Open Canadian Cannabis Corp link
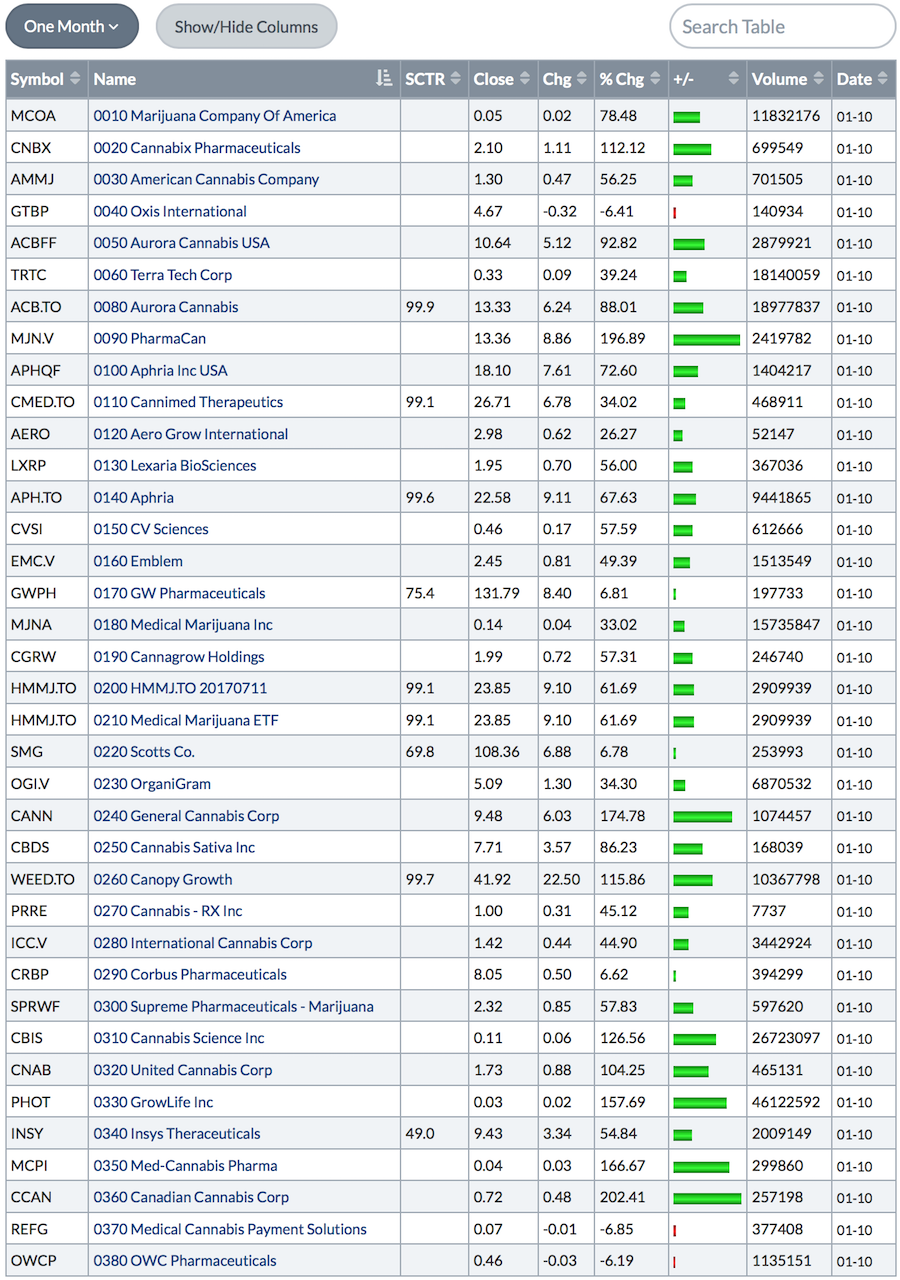This screenshot has width=900, height=1280. (x=191, y=1198)
